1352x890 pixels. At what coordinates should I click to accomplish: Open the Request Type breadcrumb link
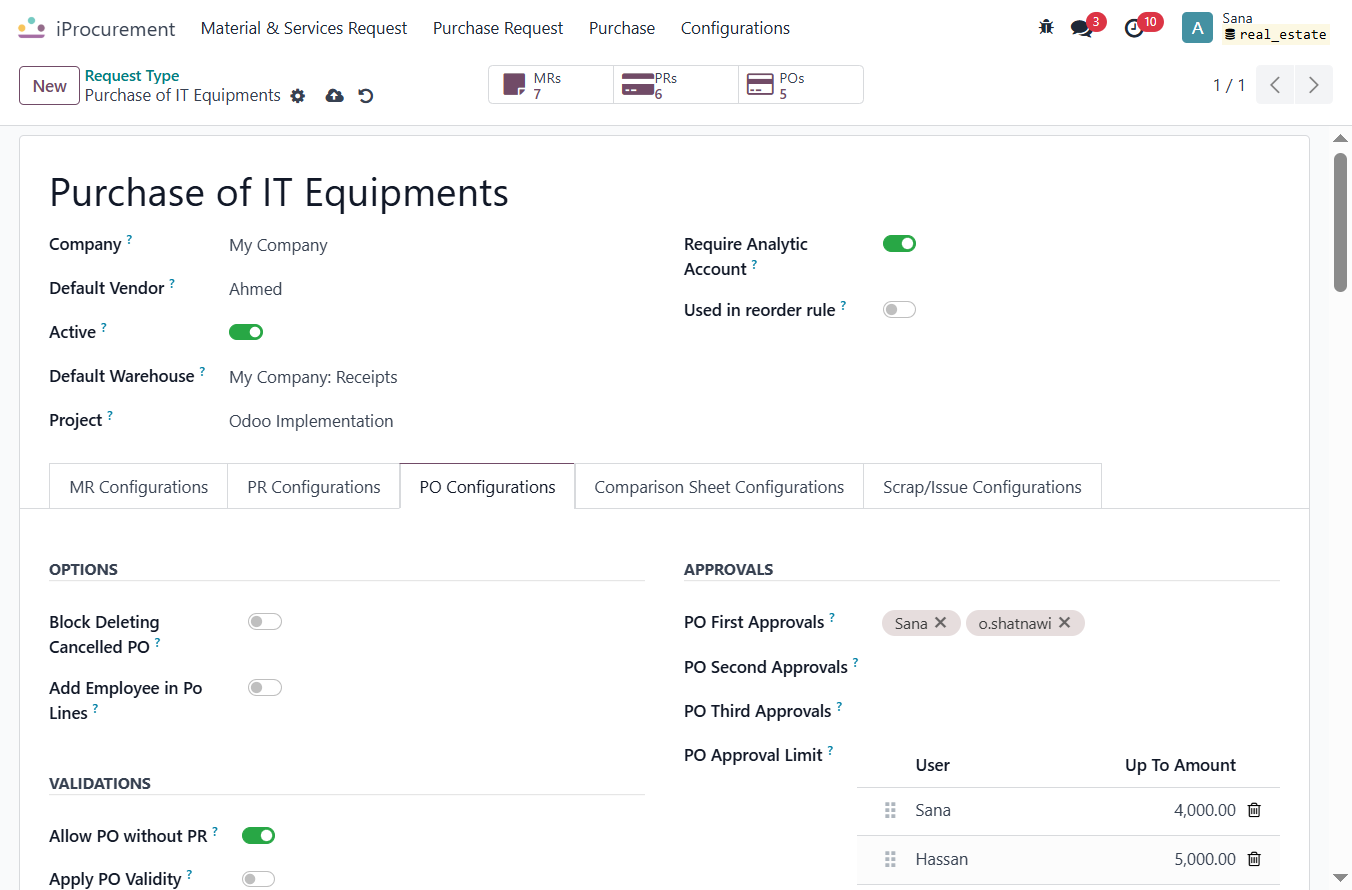(x=132, y=76)
